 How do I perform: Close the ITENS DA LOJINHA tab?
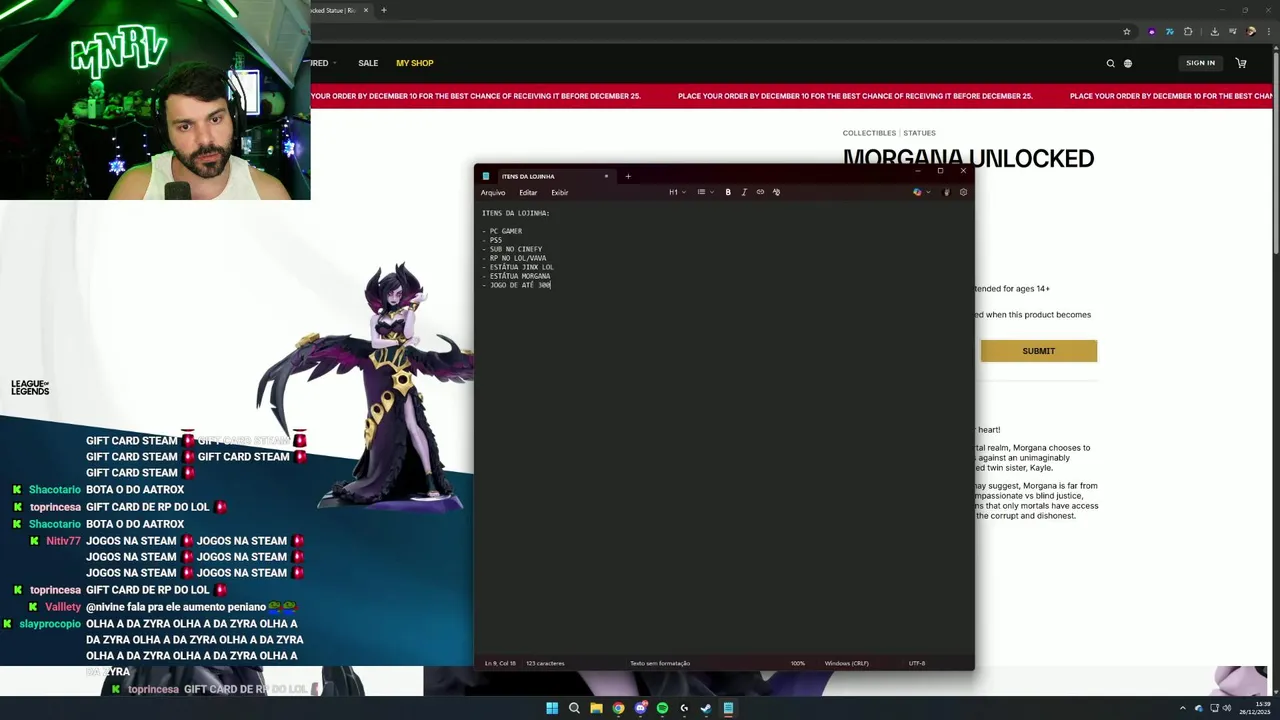606,176
